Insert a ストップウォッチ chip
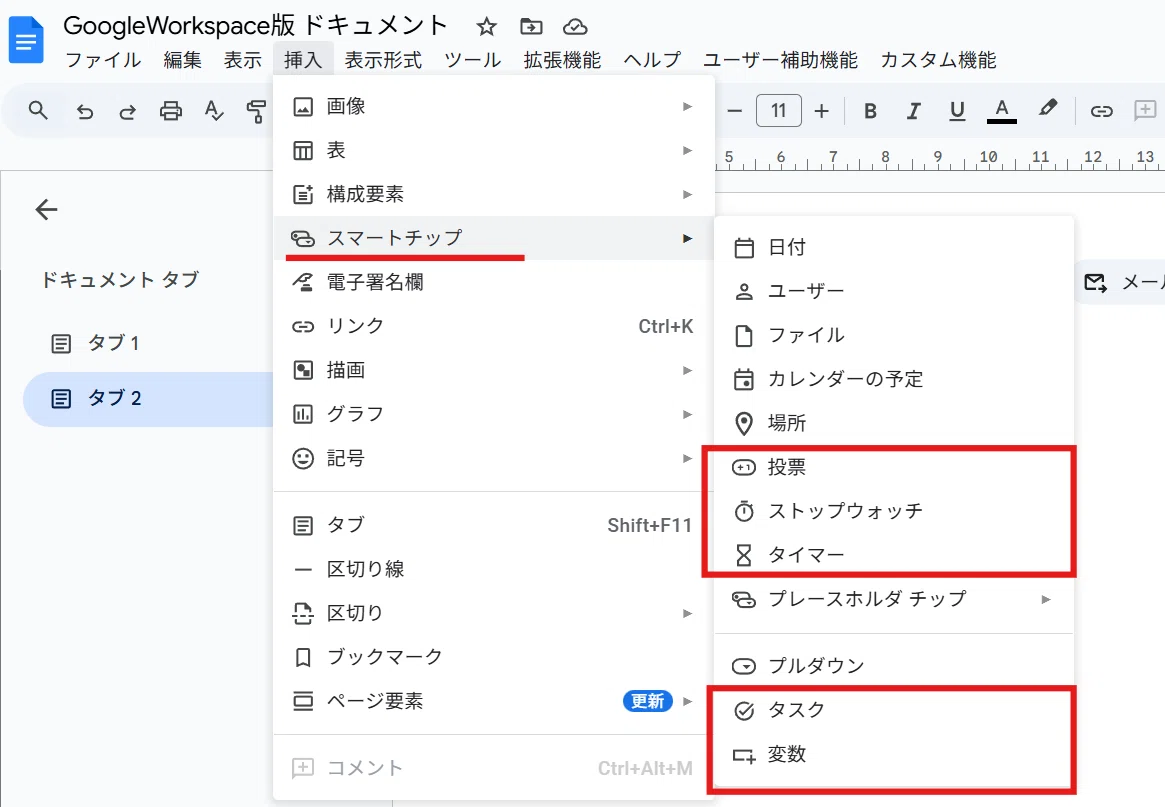Image resolution: width=1165 pixels, height=807 pixels. coord(894,511)
